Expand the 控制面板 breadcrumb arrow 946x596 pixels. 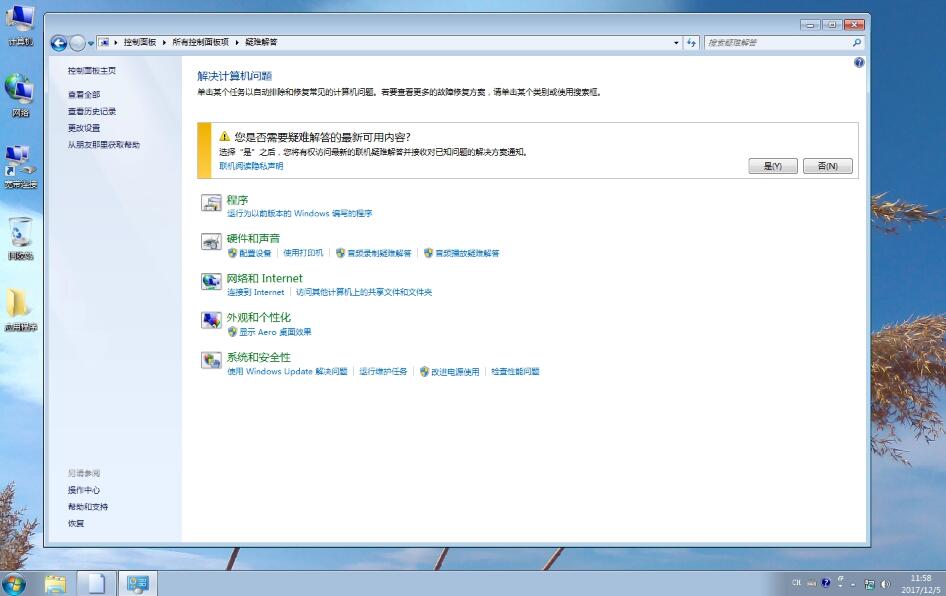coord(164,43)
